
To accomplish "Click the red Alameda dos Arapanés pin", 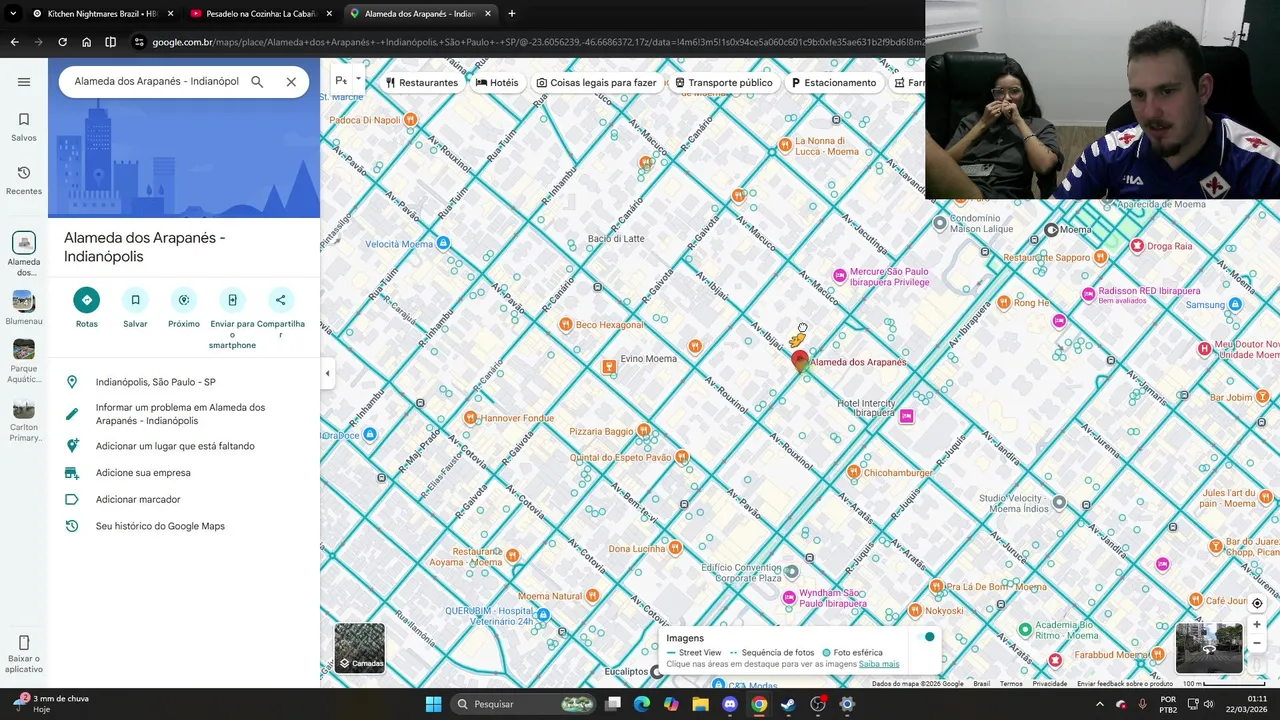I will (799, 362).
